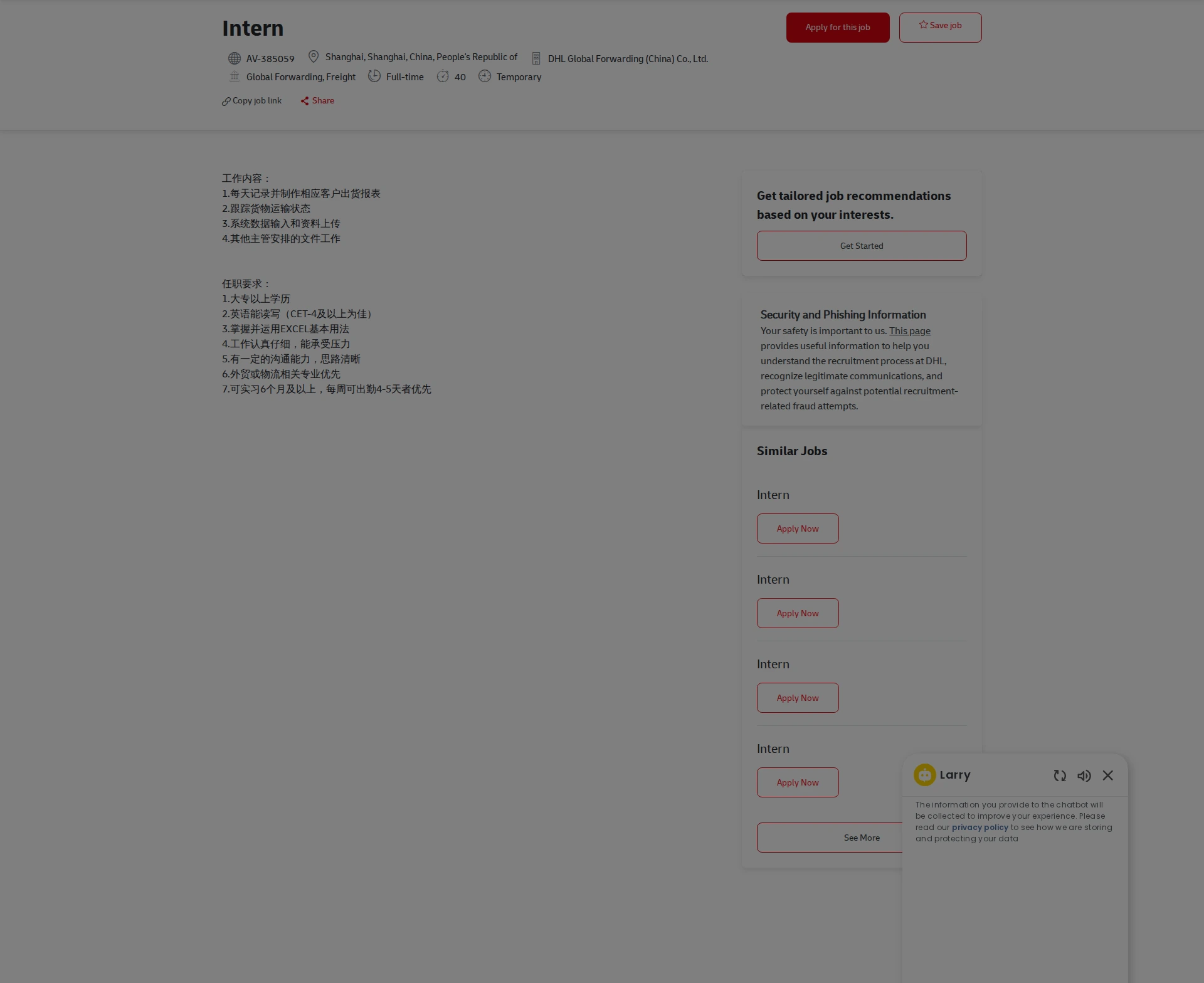This screenshot has height=983, width=1204.
Task: Open the chatbot privacy policy link
Action: (x=980, y=828)
